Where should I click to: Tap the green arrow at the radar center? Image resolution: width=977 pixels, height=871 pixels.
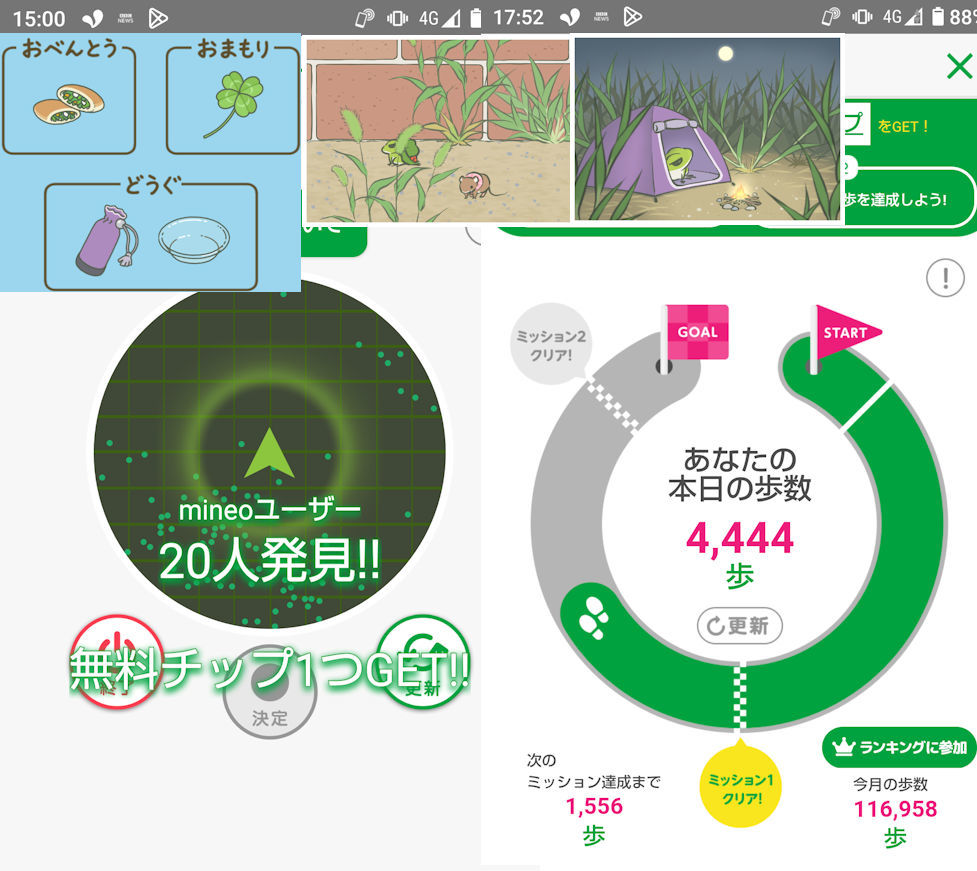click(269, 453)
